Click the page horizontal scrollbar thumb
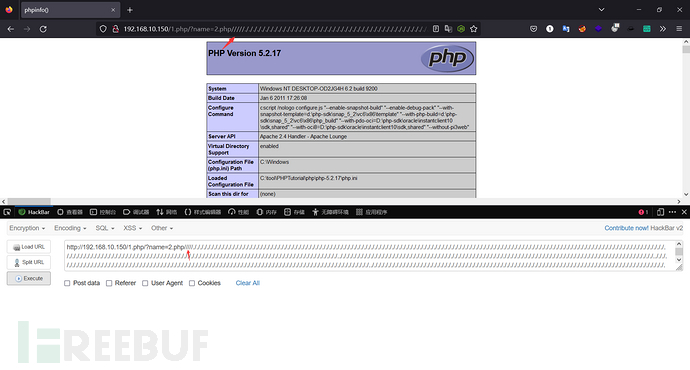This screenshot has height=370, width=690. click(x=29, y=201)
